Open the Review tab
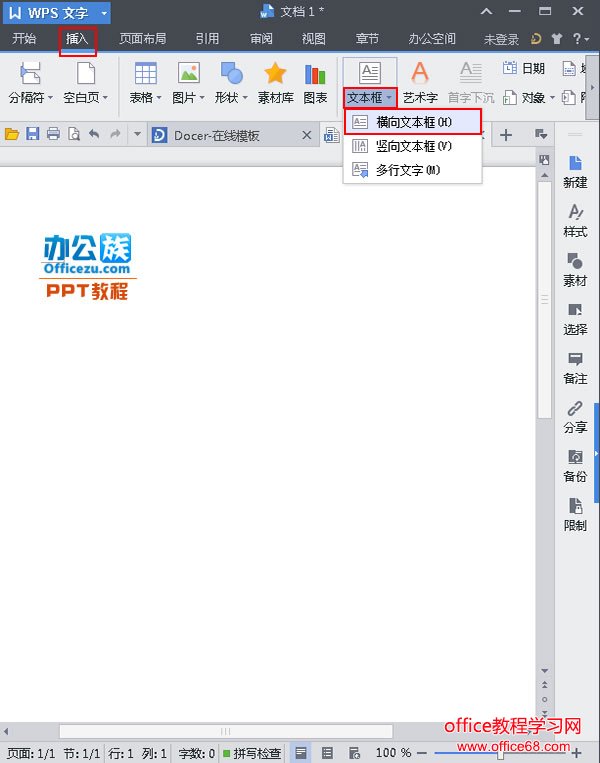The height and width of the screenshot is (763, 600). click(261, 38)
